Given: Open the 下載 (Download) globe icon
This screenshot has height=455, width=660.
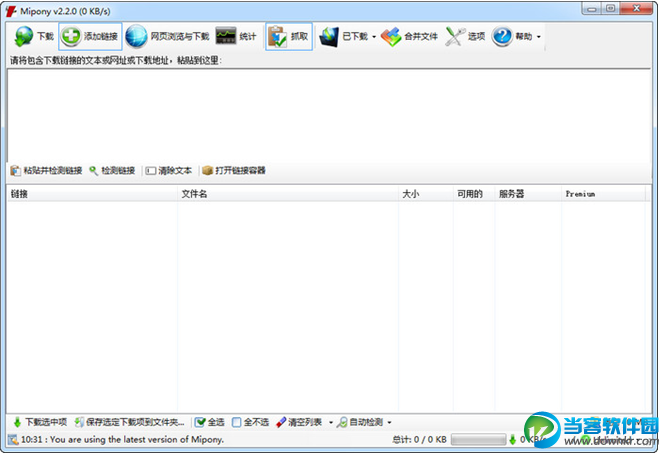Looking at the screenshot, I should tap(24, 37).
